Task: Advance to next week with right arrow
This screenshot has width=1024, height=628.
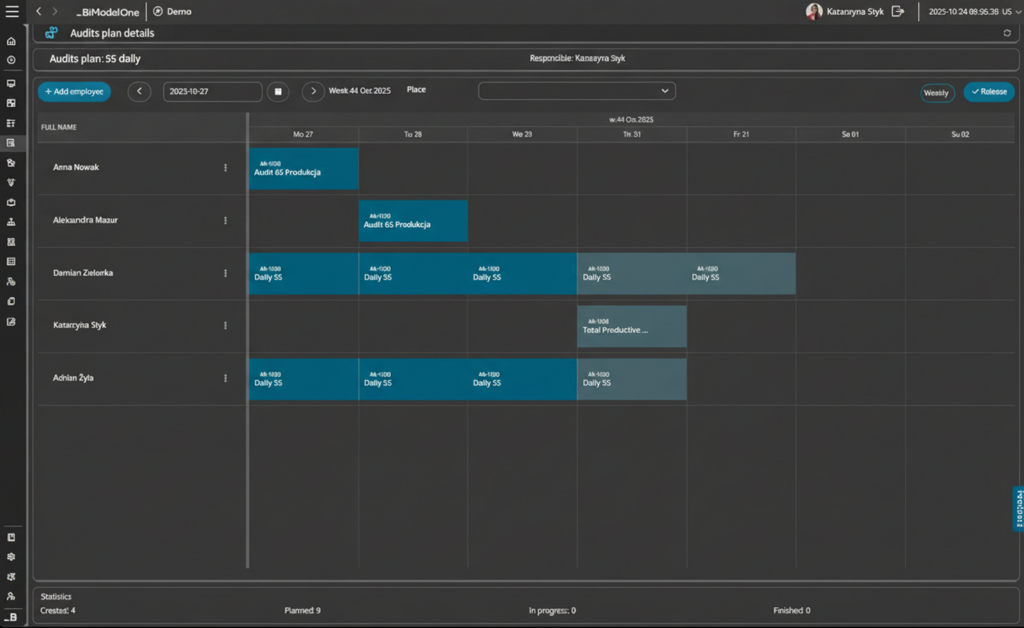Action: coord(313,91)
